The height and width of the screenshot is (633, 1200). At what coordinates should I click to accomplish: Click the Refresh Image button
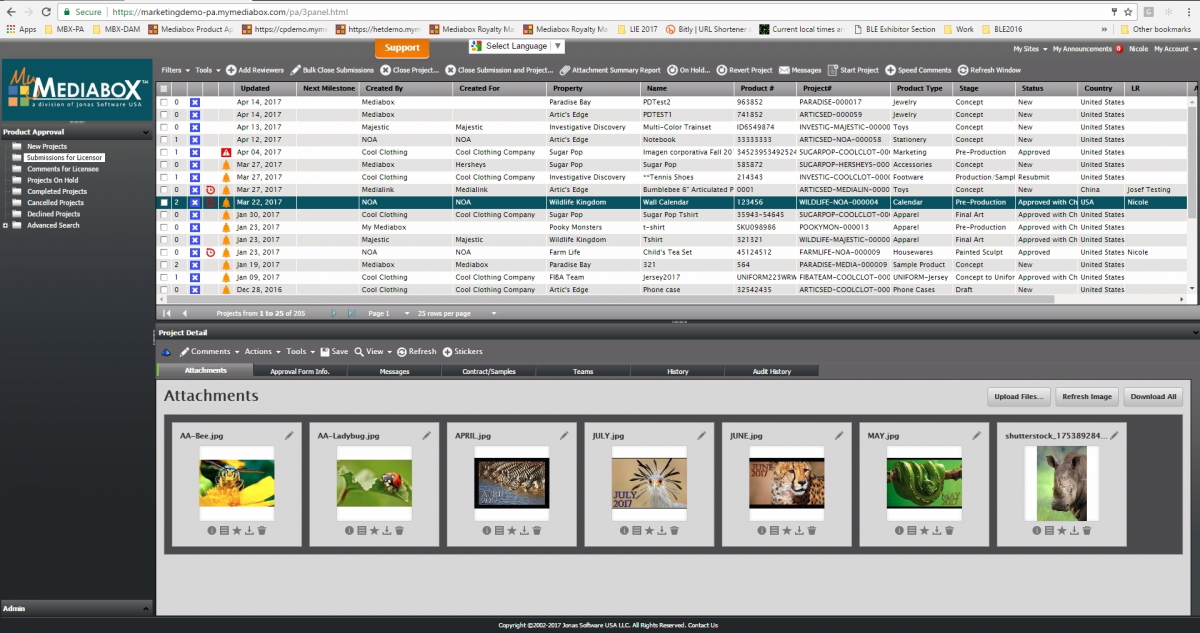click(1087, 396)
